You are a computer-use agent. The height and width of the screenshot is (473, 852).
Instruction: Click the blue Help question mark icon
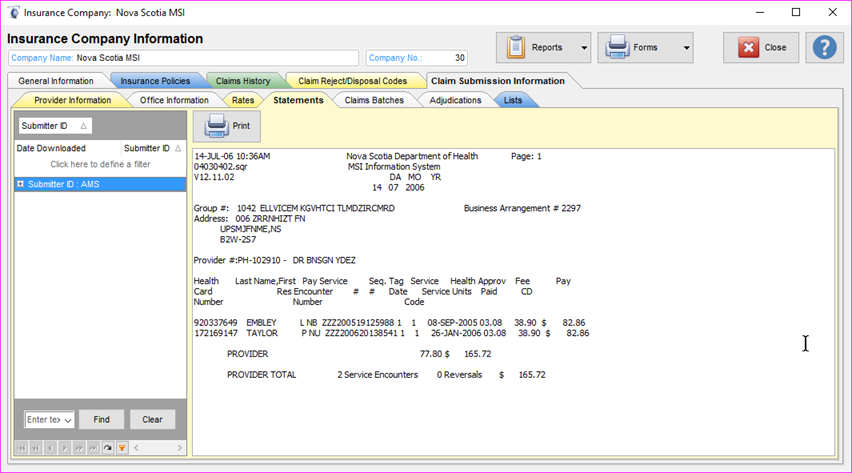(x=824, y=47)
